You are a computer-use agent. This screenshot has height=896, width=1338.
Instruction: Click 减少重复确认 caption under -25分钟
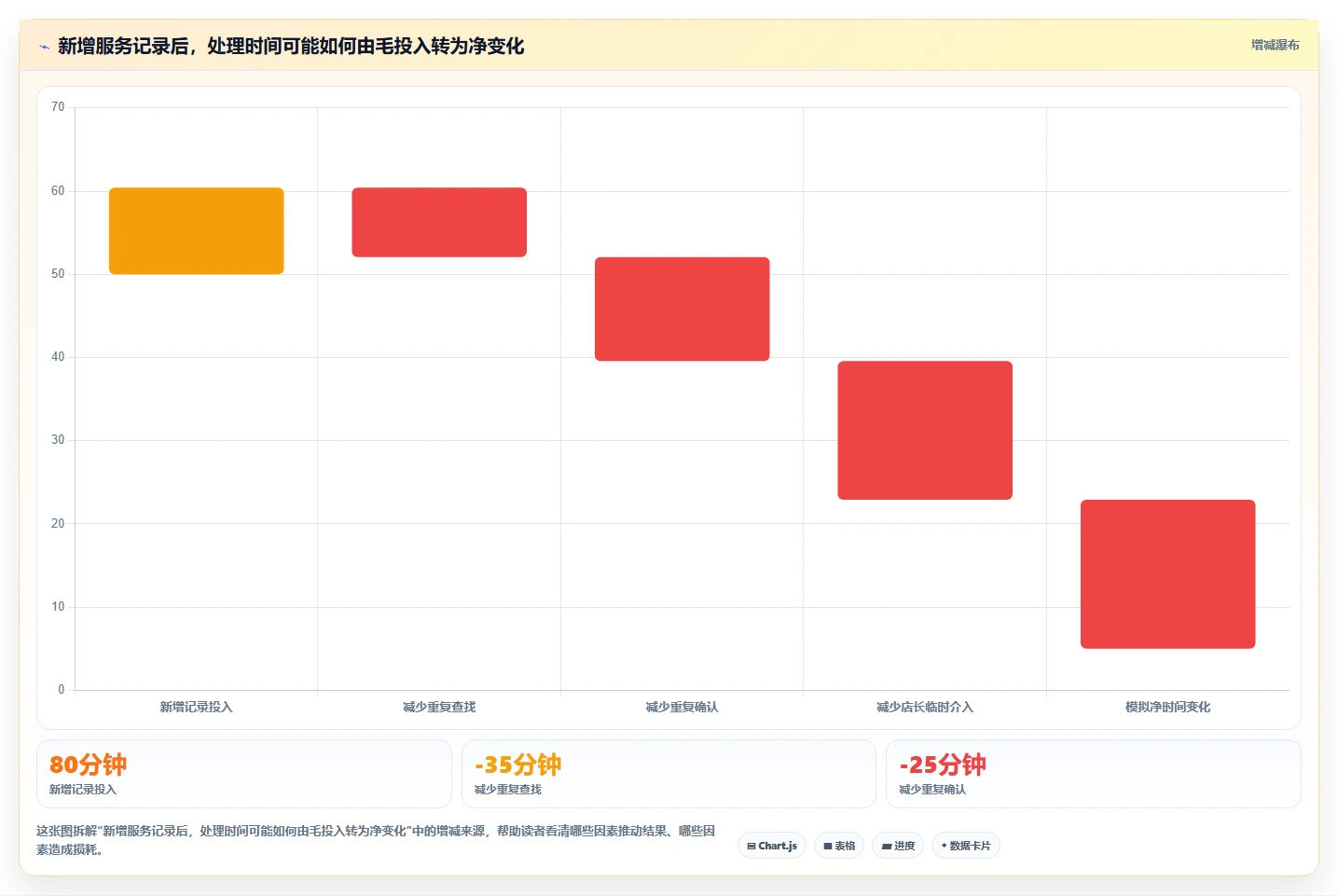point(932,790)
